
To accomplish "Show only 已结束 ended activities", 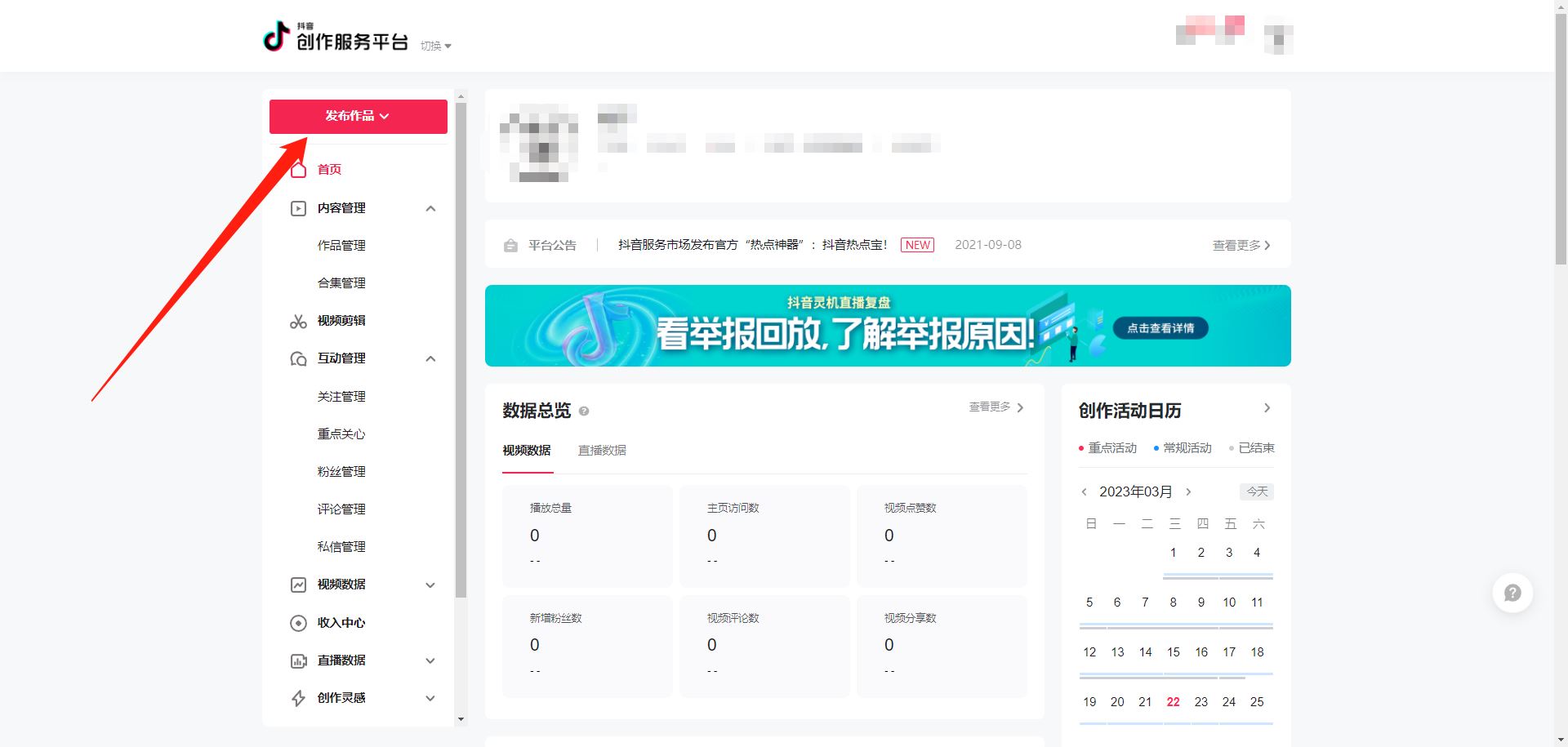I will pos(1254,447).
